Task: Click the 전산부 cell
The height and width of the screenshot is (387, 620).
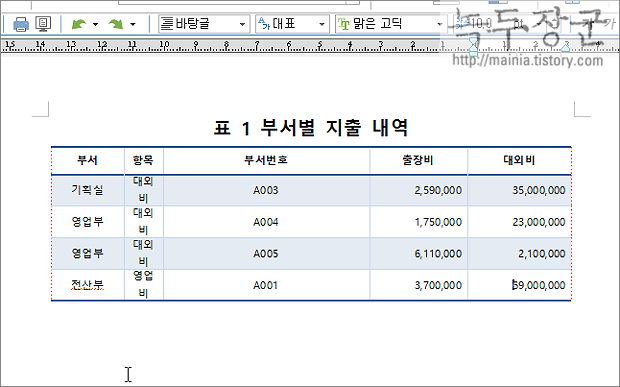Action: [x=88, y=285]
